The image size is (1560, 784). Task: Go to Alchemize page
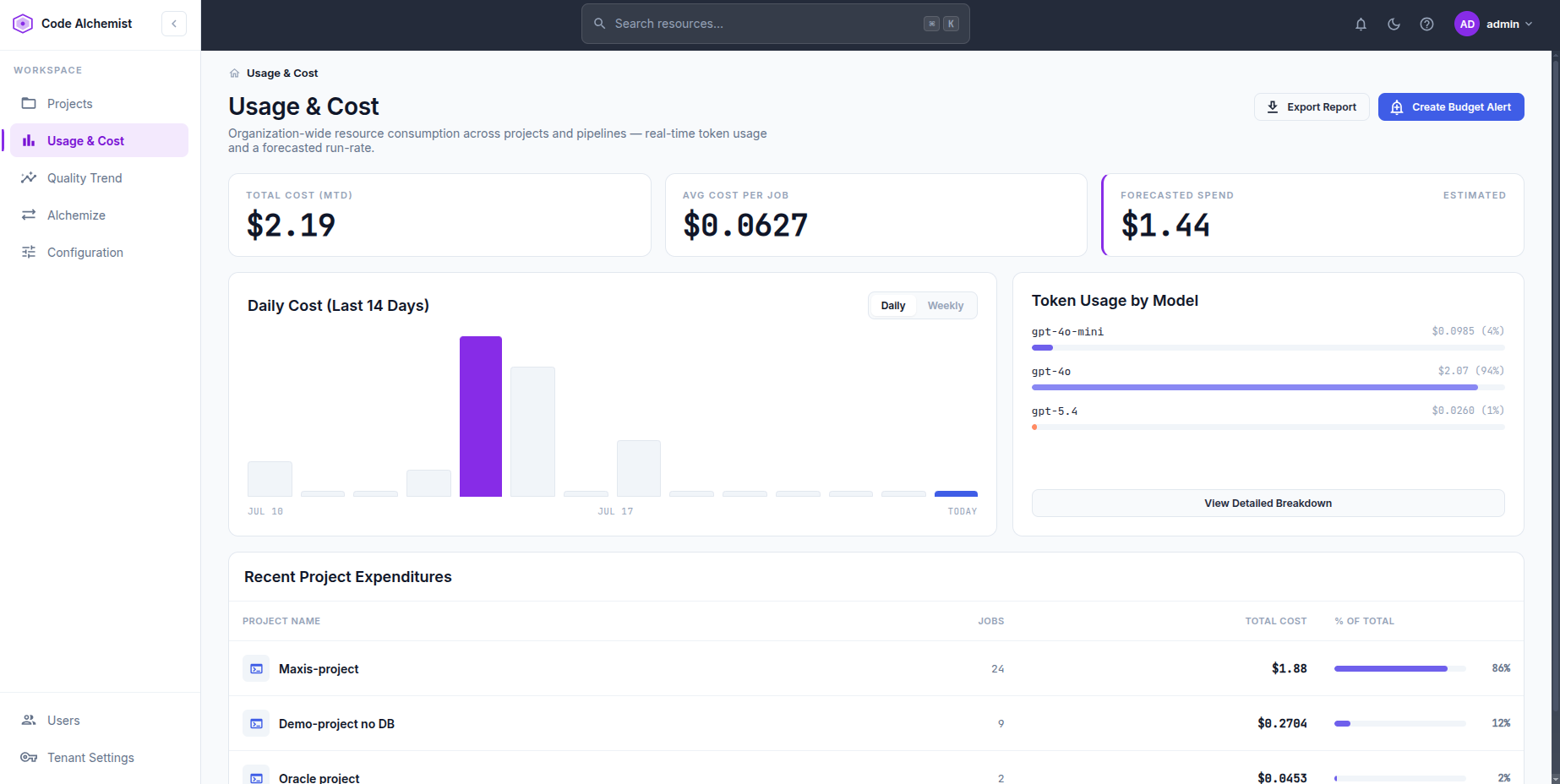click(99, 215)
